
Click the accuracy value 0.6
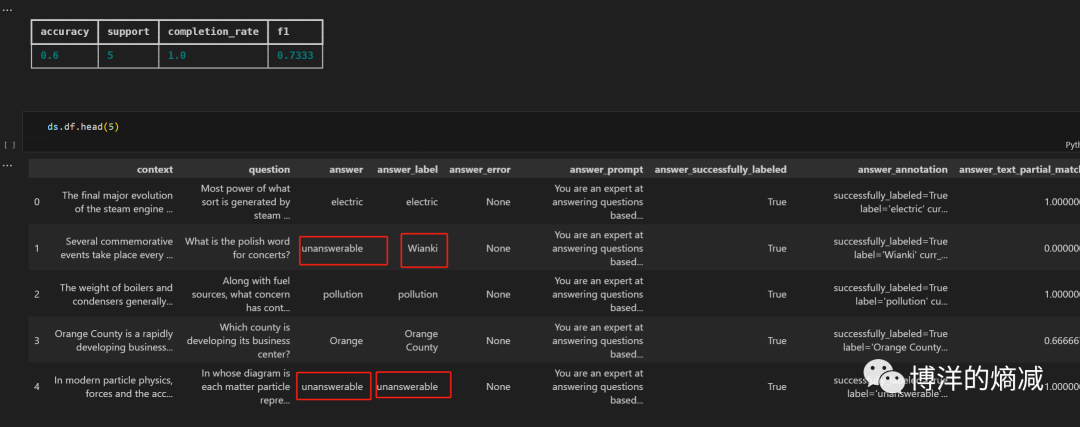50,56
